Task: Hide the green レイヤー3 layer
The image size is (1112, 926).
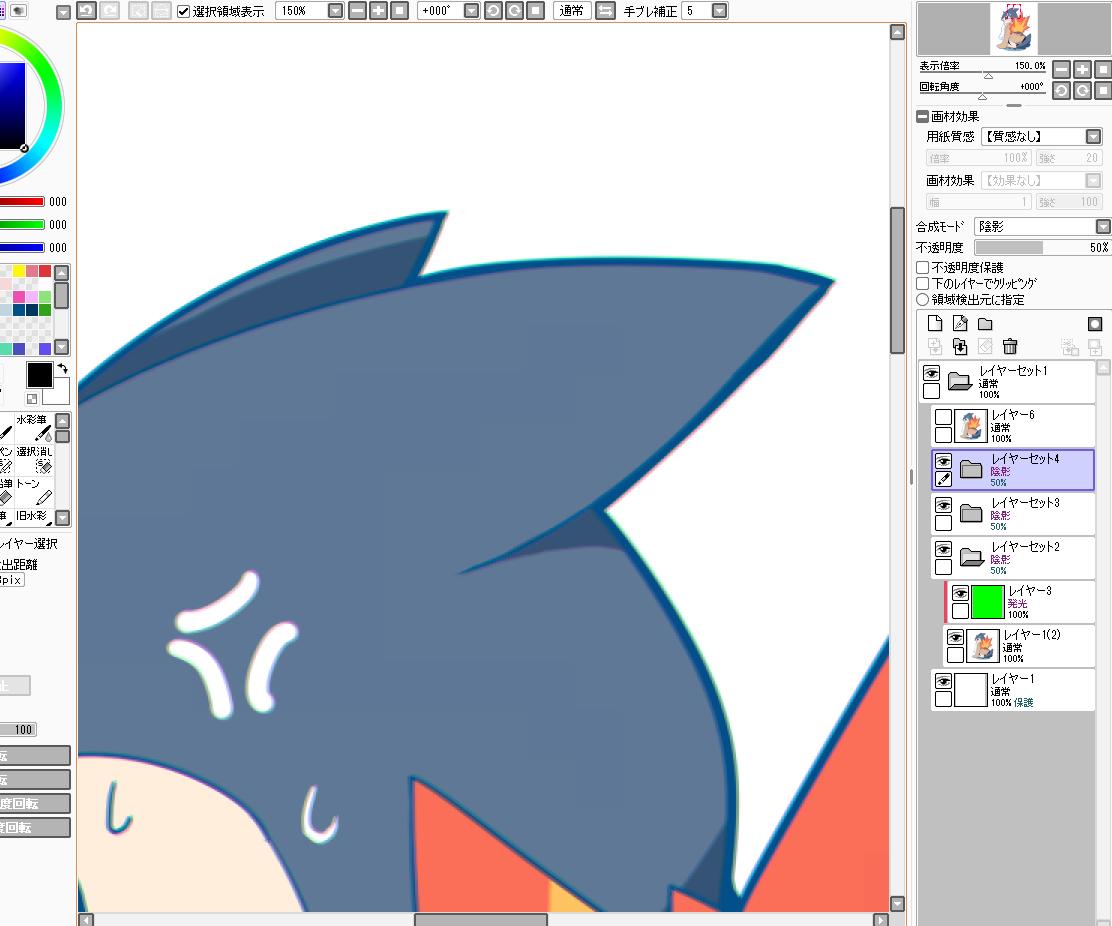Action: coord(960,593)
